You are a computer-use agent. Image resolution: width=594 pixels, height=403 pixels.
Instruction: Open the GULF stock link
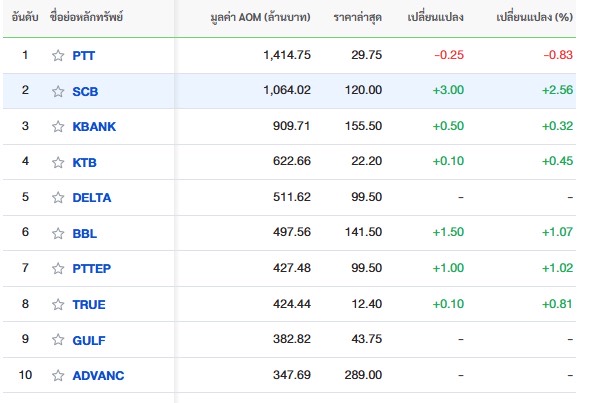tap(89, 340)
